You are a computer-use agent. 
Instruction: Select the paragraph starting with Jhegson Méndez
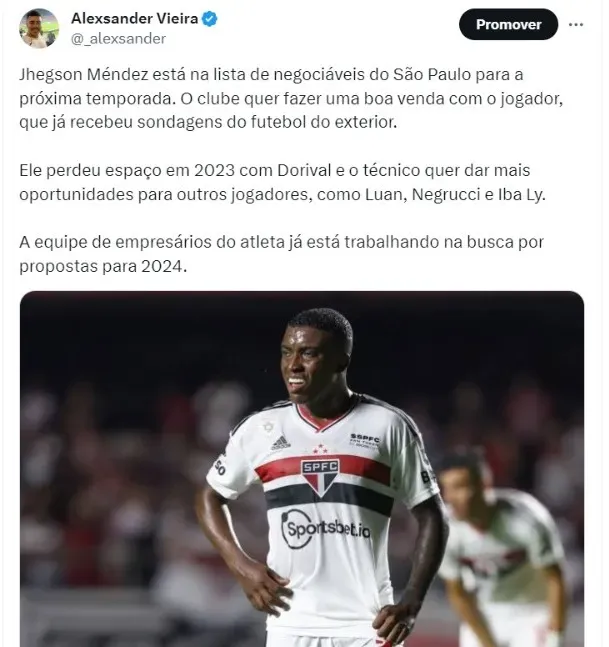tap(291, 99)
